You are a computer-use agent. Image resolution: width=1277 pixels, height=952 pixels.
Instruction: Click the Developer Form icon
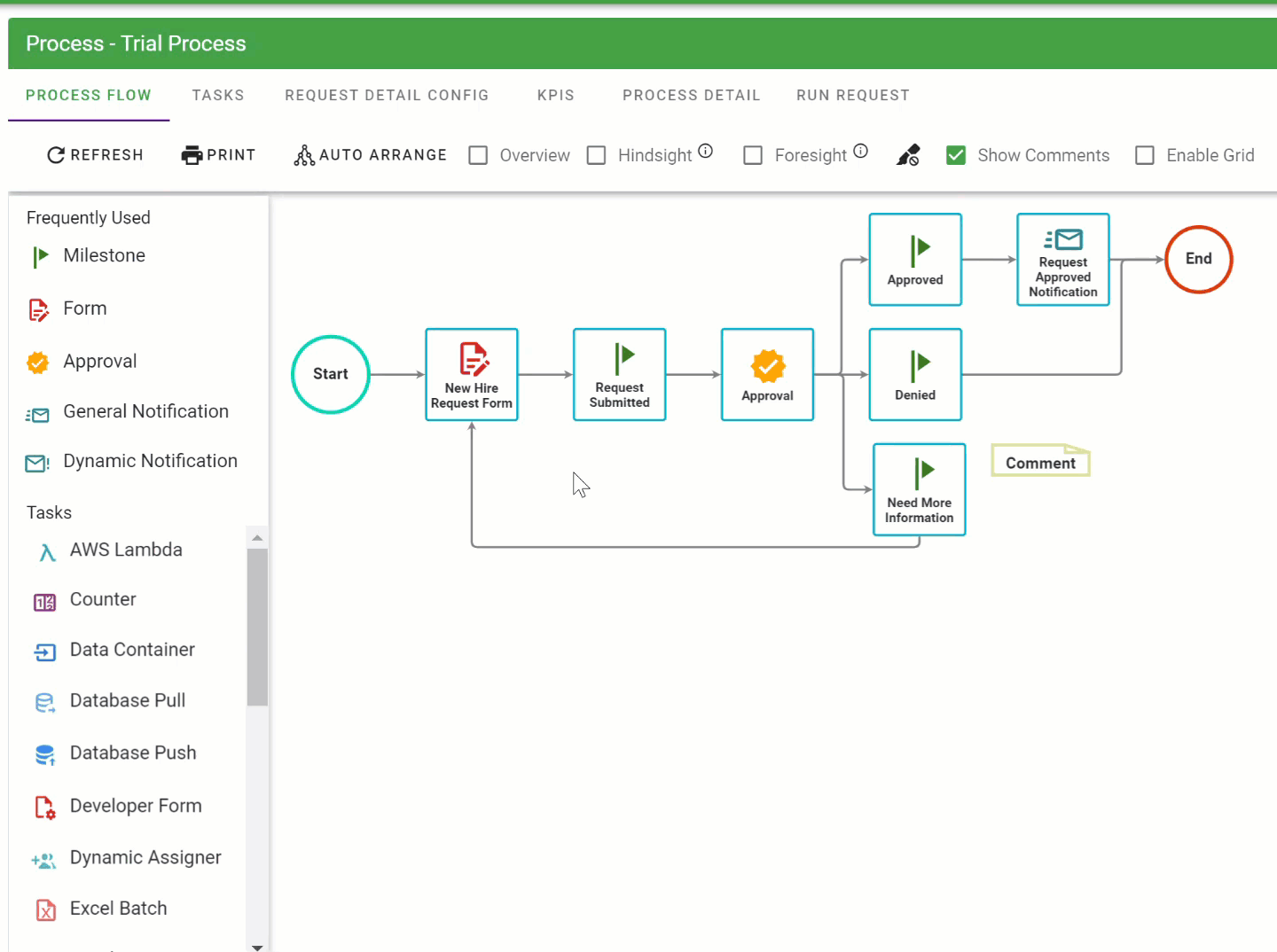(44, 808)
